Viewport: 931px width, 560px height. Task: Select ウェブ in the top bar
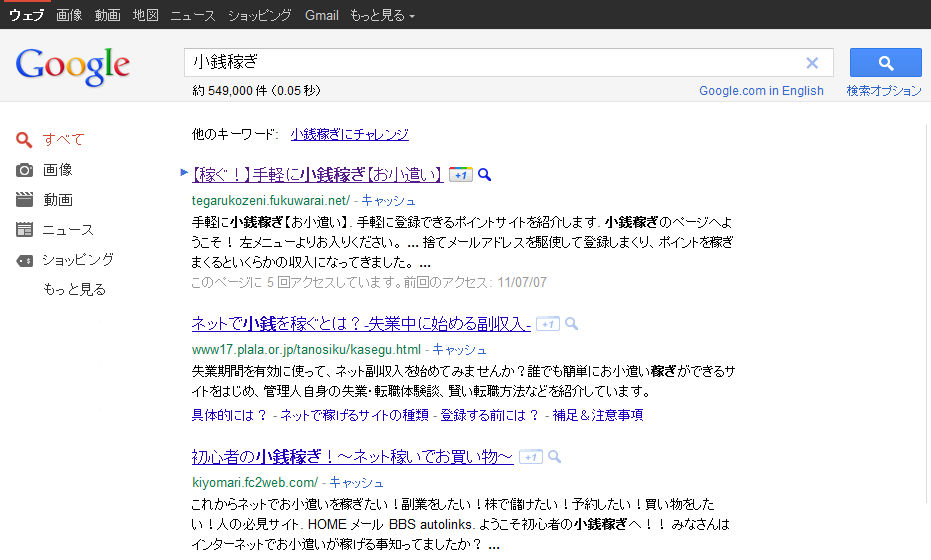click(26, 15)
